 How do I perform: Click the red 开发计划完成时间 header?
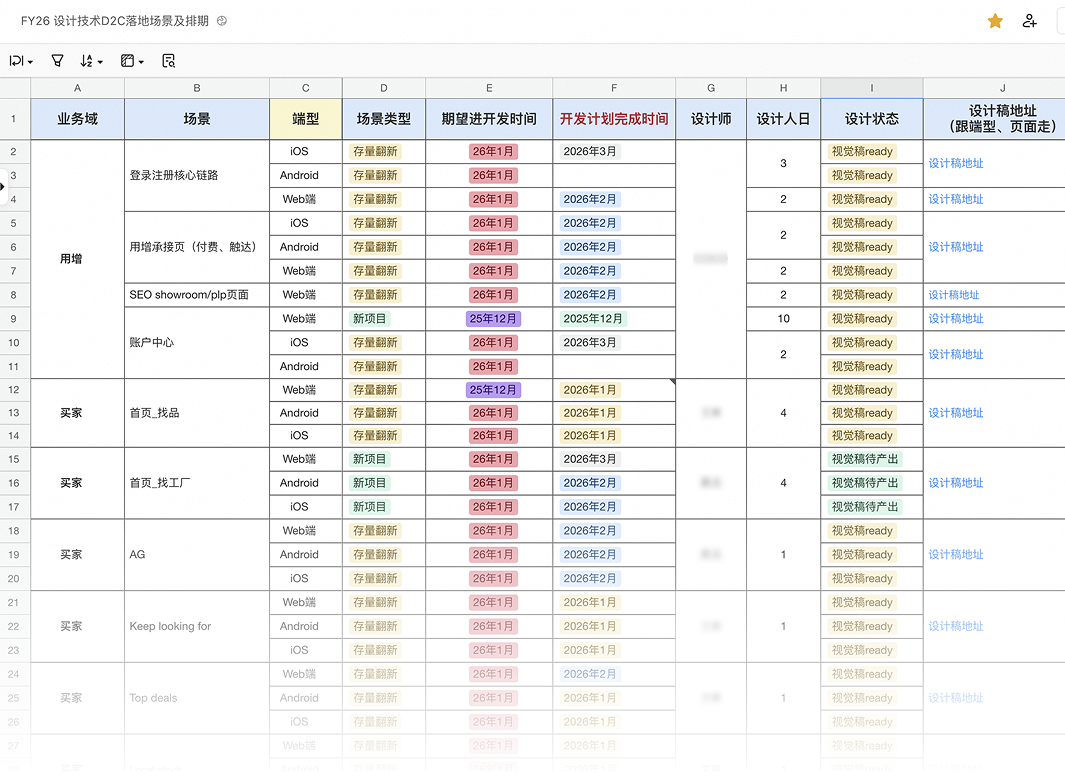pyautogui.click(x=614, y=119)
